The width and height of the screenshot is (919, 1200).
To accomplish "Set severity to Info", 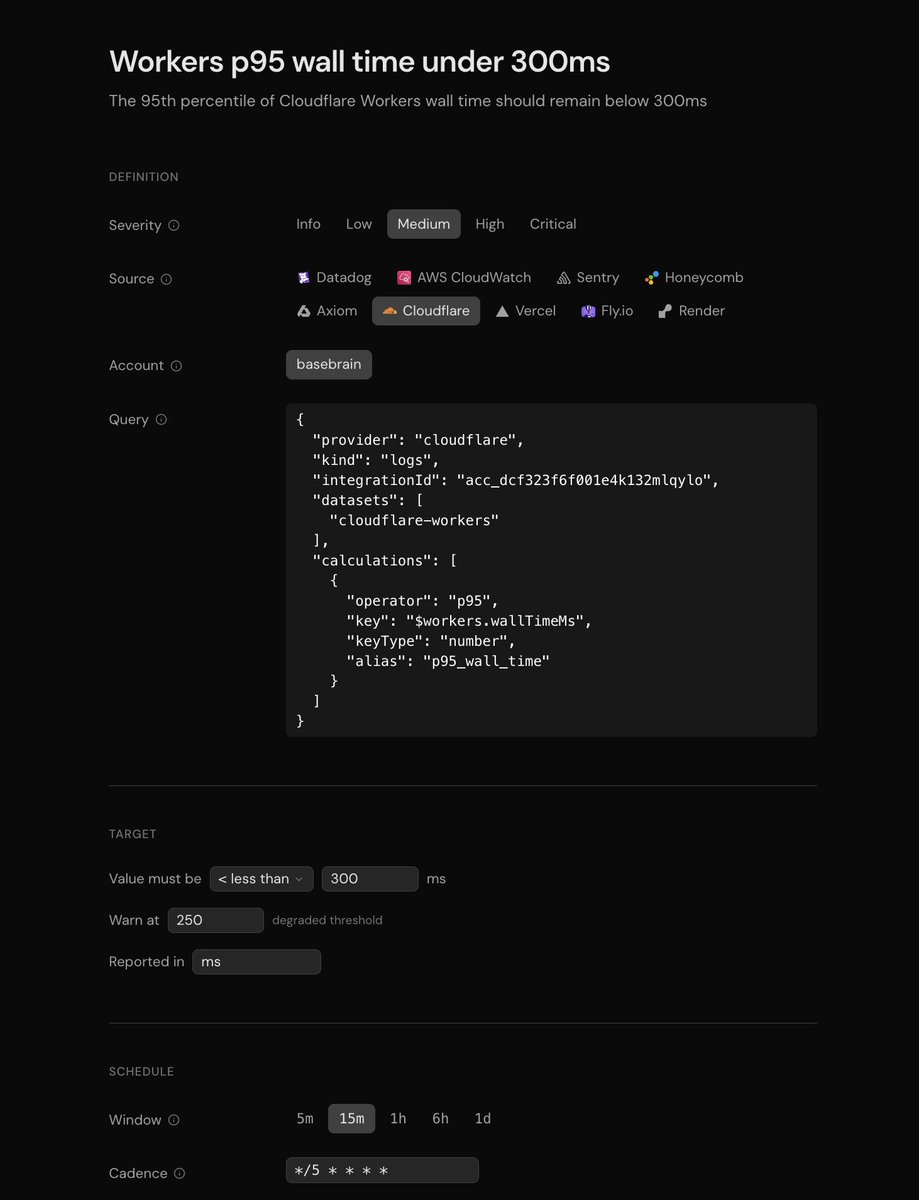I will coord(308,224).
